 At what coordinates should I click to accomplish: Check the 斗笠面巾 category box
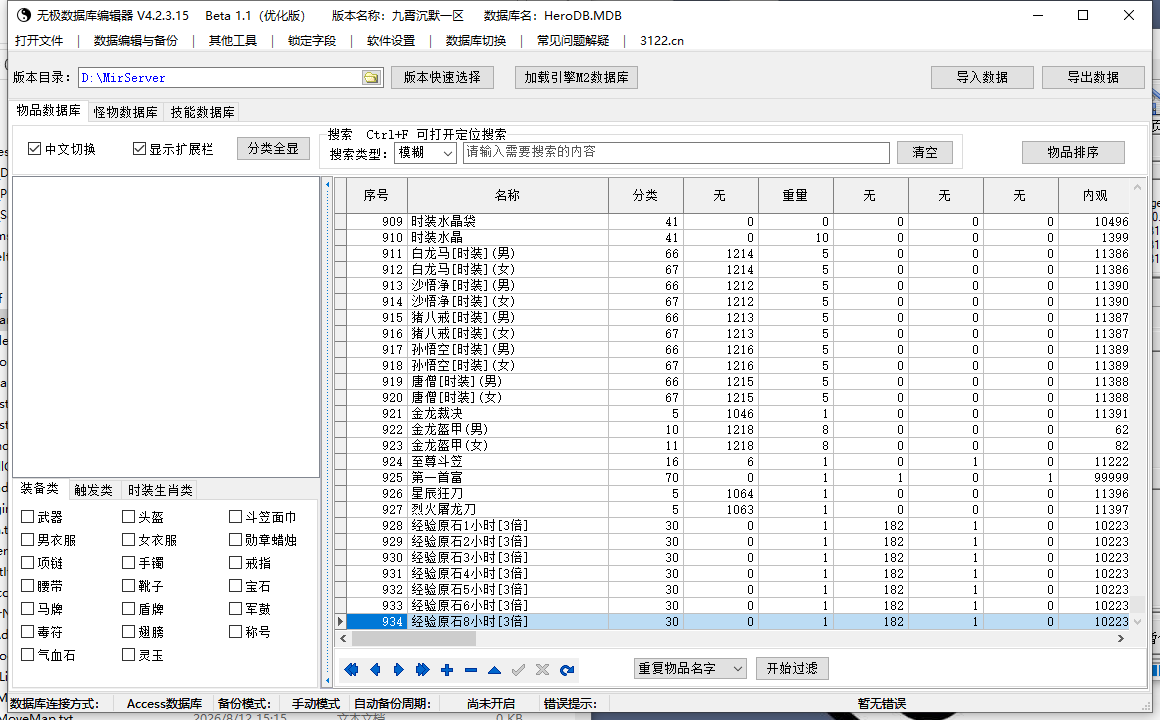pyautogui.click(x=235, y=517)
